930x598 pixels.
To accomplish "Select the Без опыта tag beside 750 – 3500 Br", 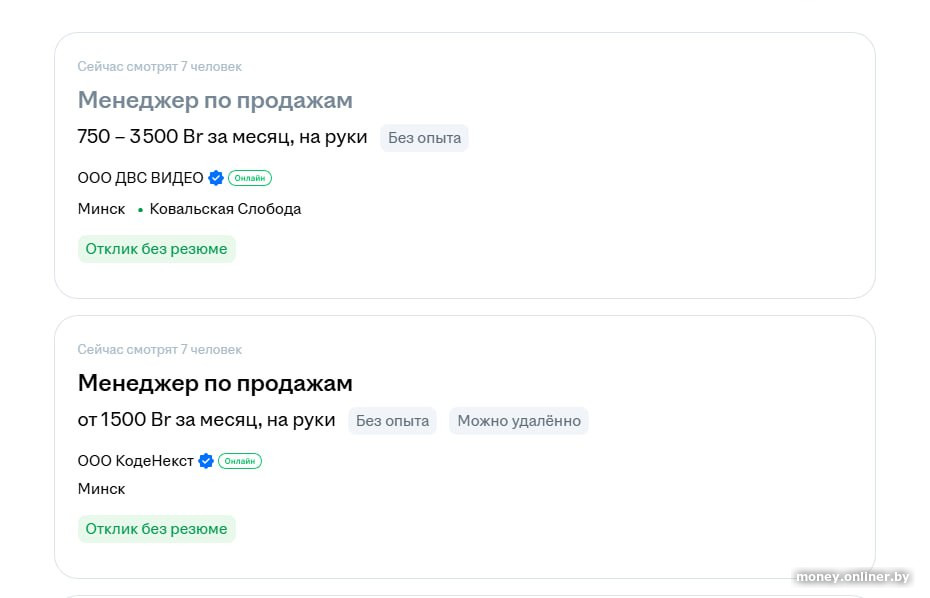I will tap(424, 138).
